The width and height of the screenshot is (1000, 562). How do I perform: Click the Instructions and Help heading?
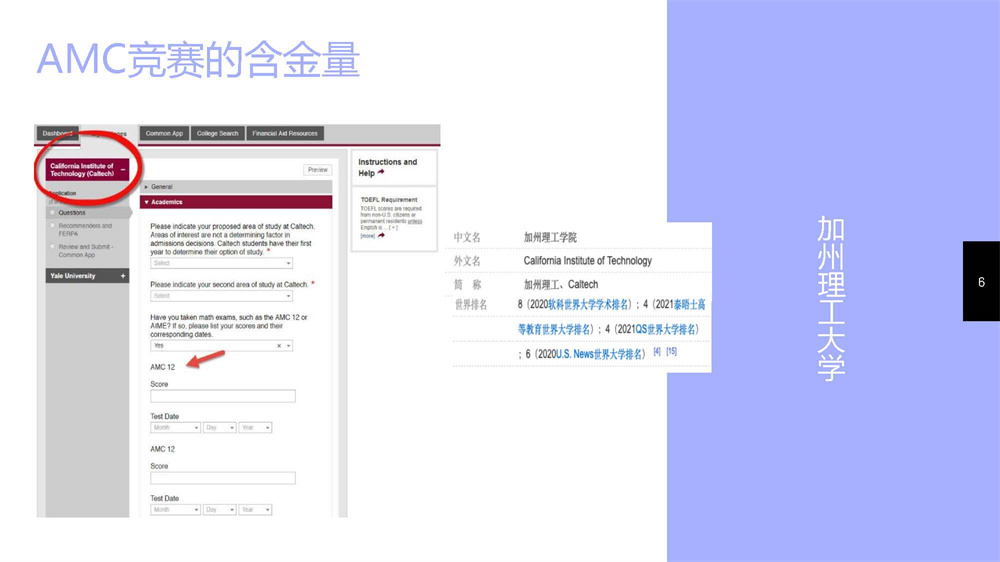click(387, 167)
